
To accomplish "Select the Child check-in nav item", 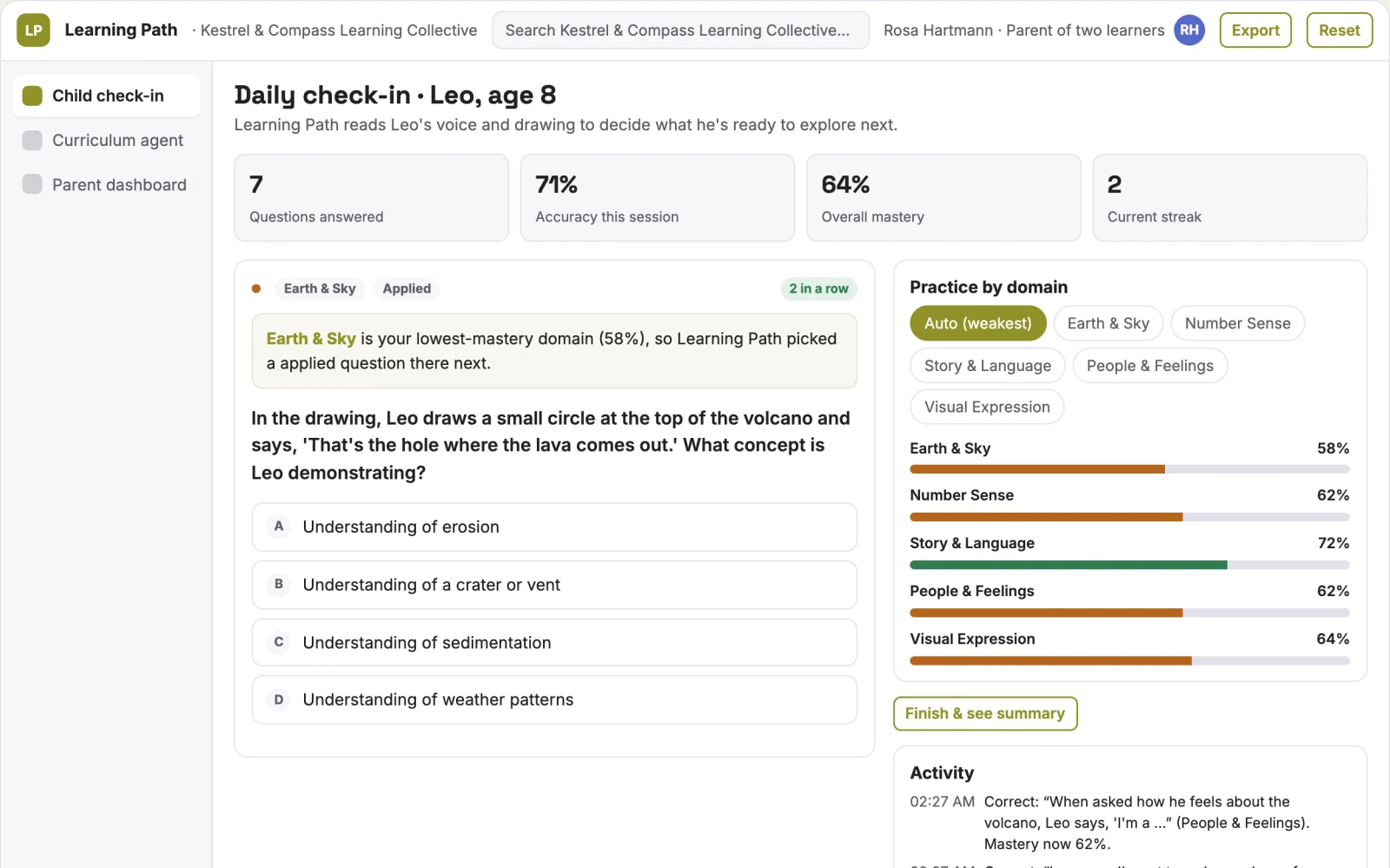I will 106,96.
